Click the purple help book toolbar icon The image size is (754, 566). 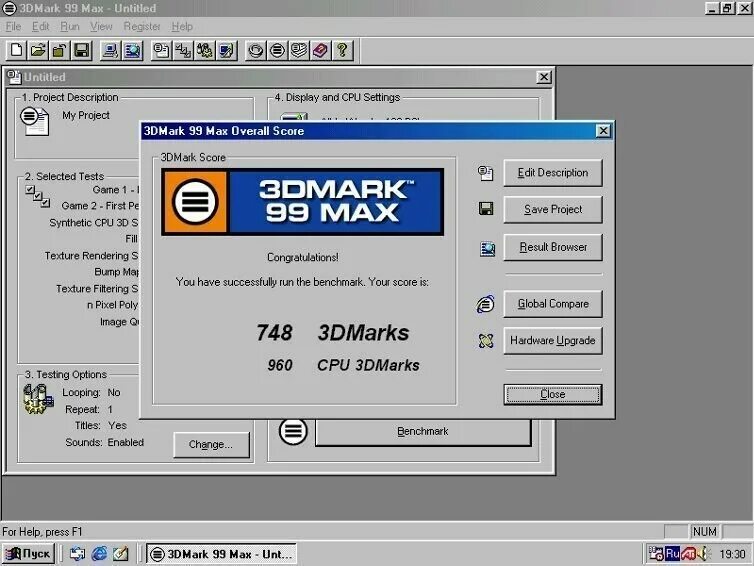point(320,50)
